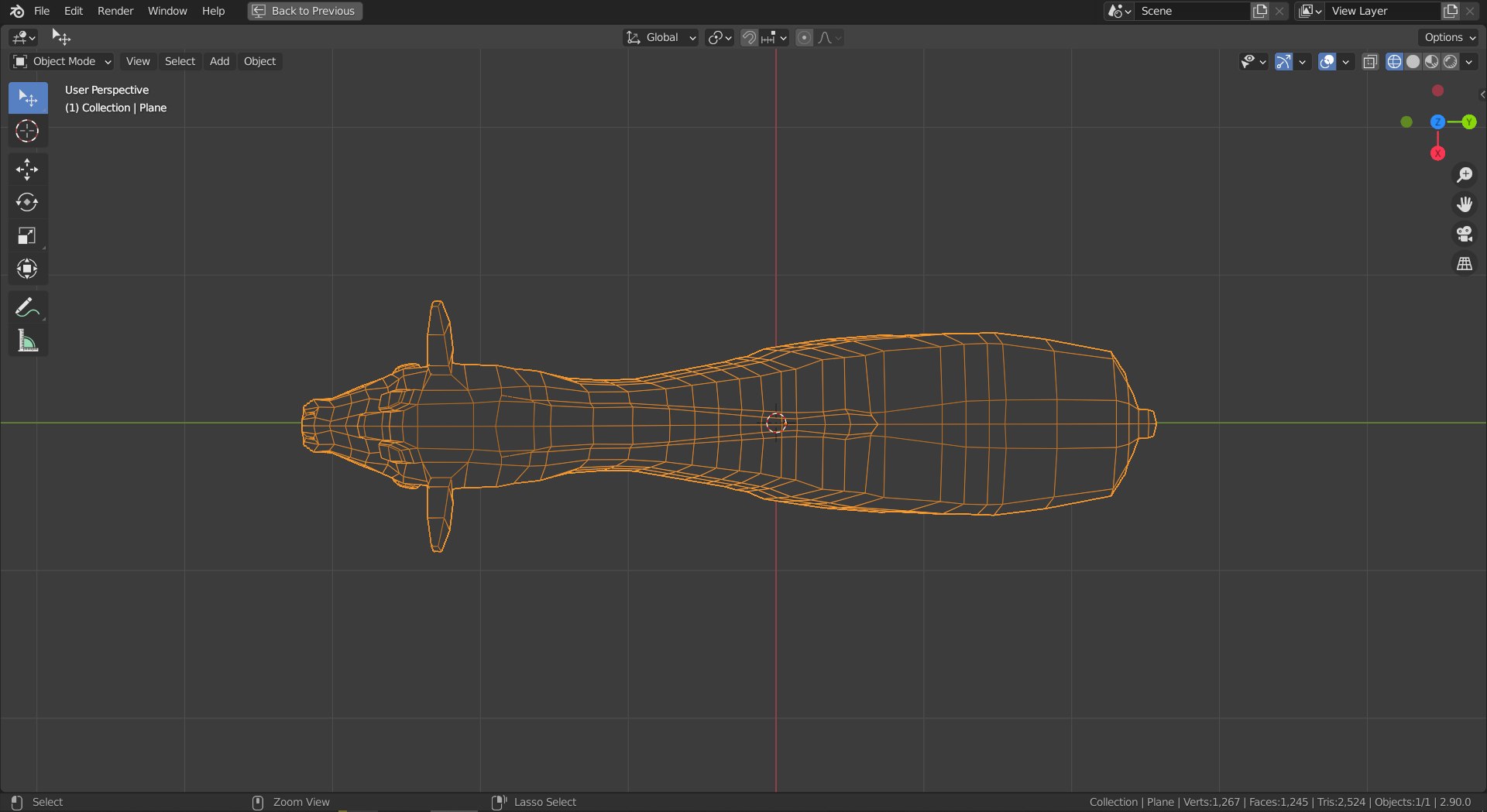Image resolution: width=1487 pixels, height=812 pixels.
Task: Toggle camera view with camera icon
Action: click(x=1464, y=234)
